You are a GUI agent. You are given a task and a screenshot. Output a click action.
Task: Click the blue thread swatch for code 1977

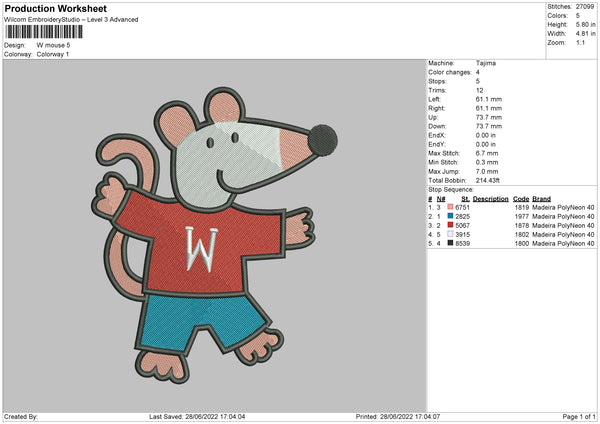coord(450,216)
